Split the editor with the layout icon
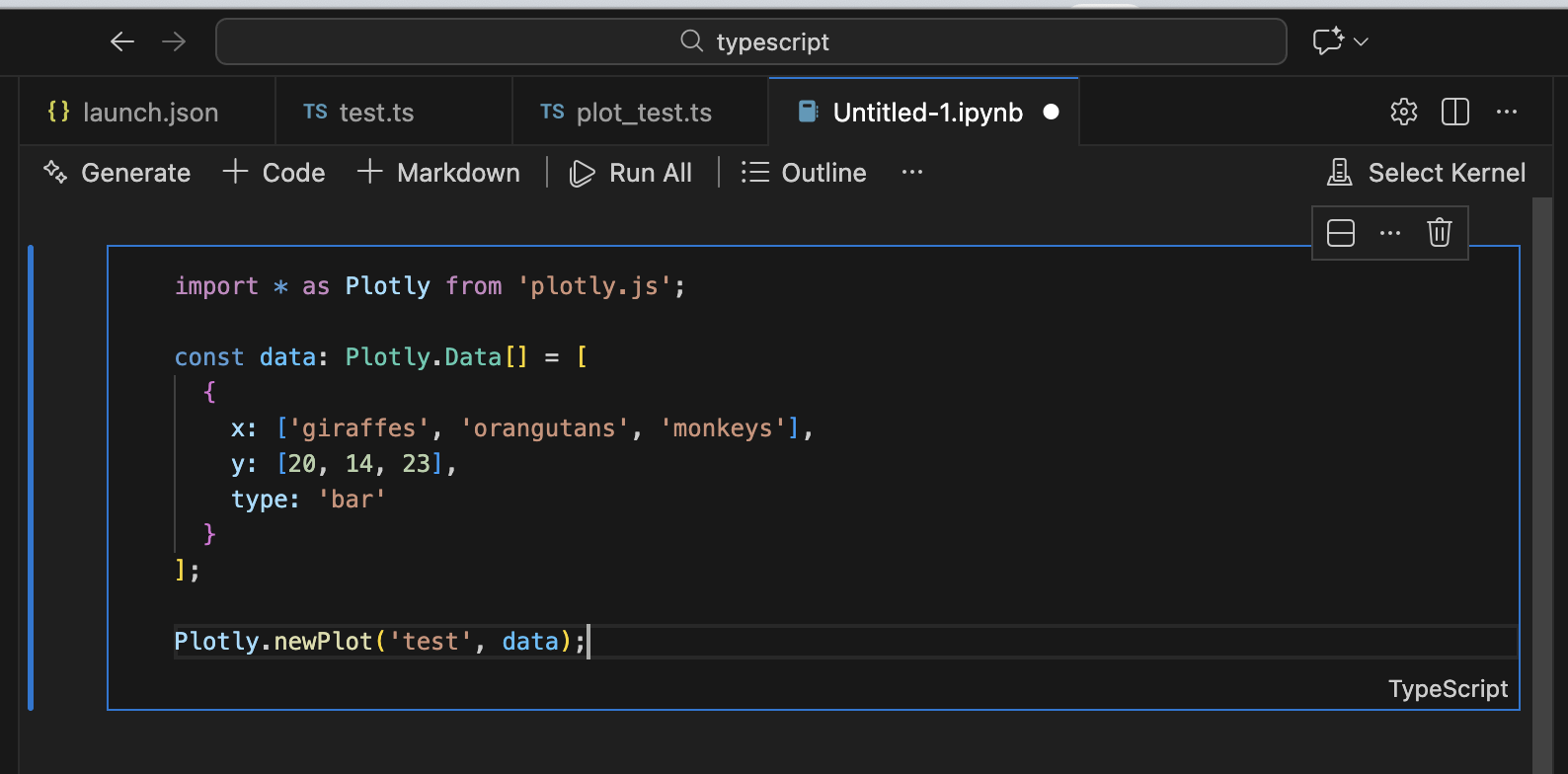 point(1455,113)
